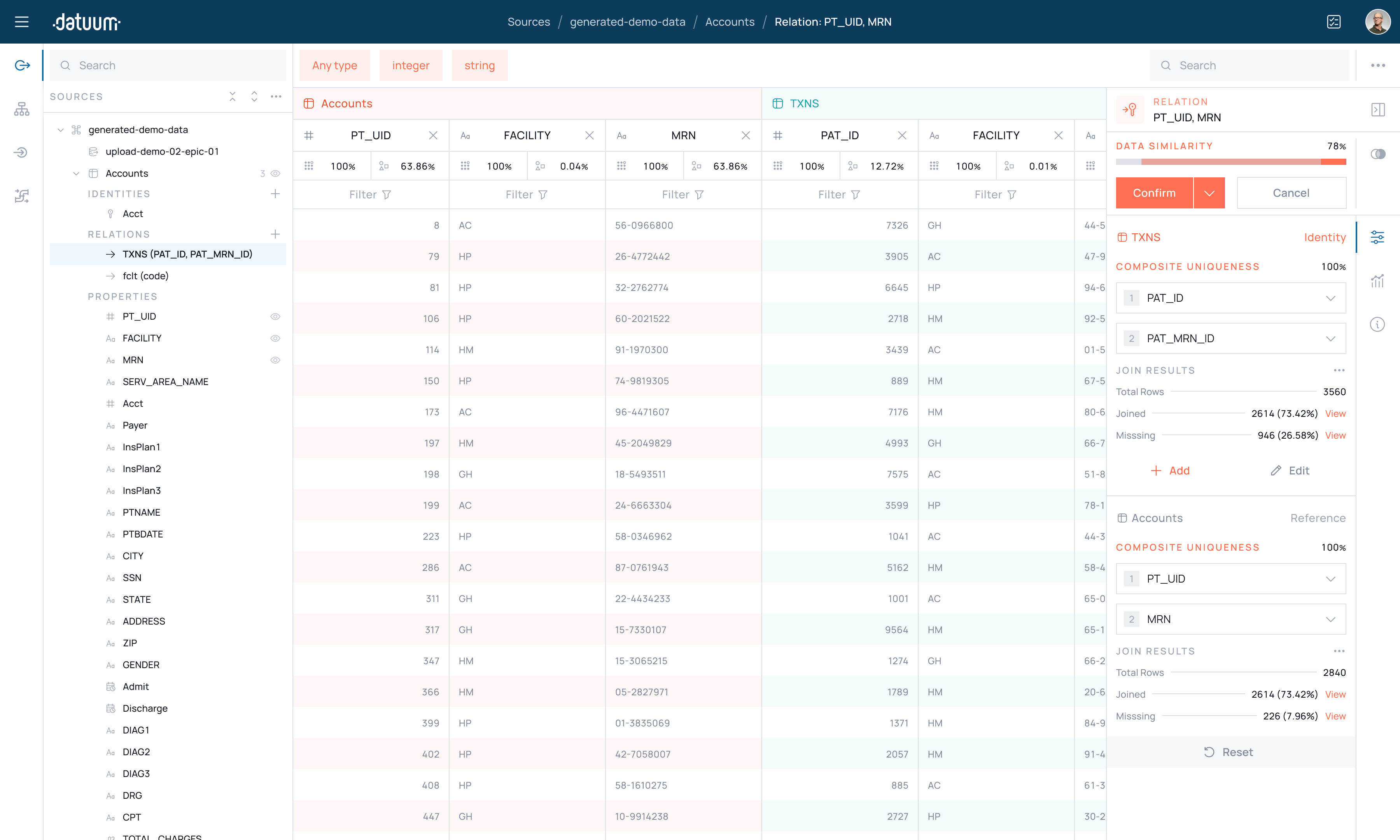
Task: Open the Accounts breadcrumb in top bar
Action: click(x=730, y=22)
